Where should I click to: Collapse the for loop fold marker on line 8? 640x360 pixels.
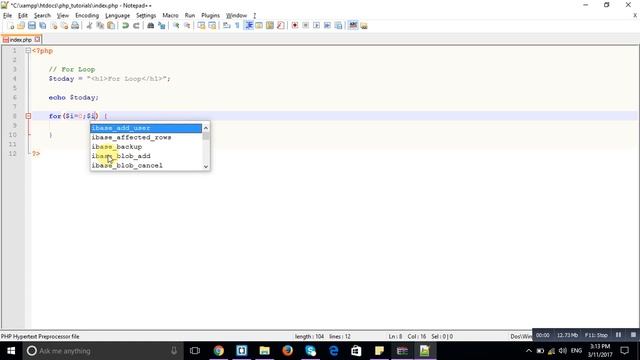28,116
